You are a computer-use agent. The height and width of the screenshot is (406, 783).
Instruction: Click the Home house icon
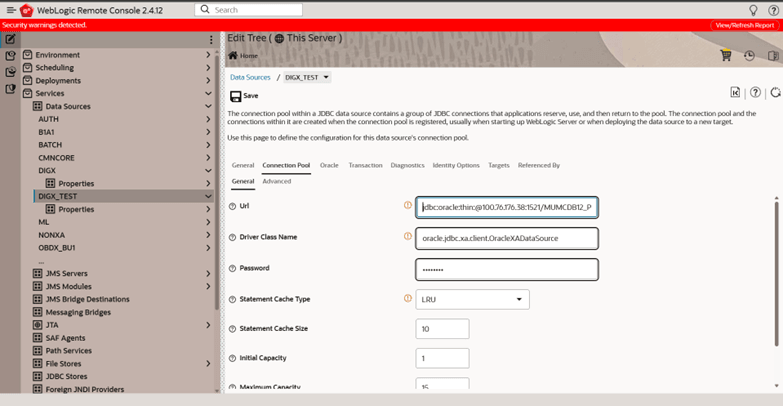233,55
